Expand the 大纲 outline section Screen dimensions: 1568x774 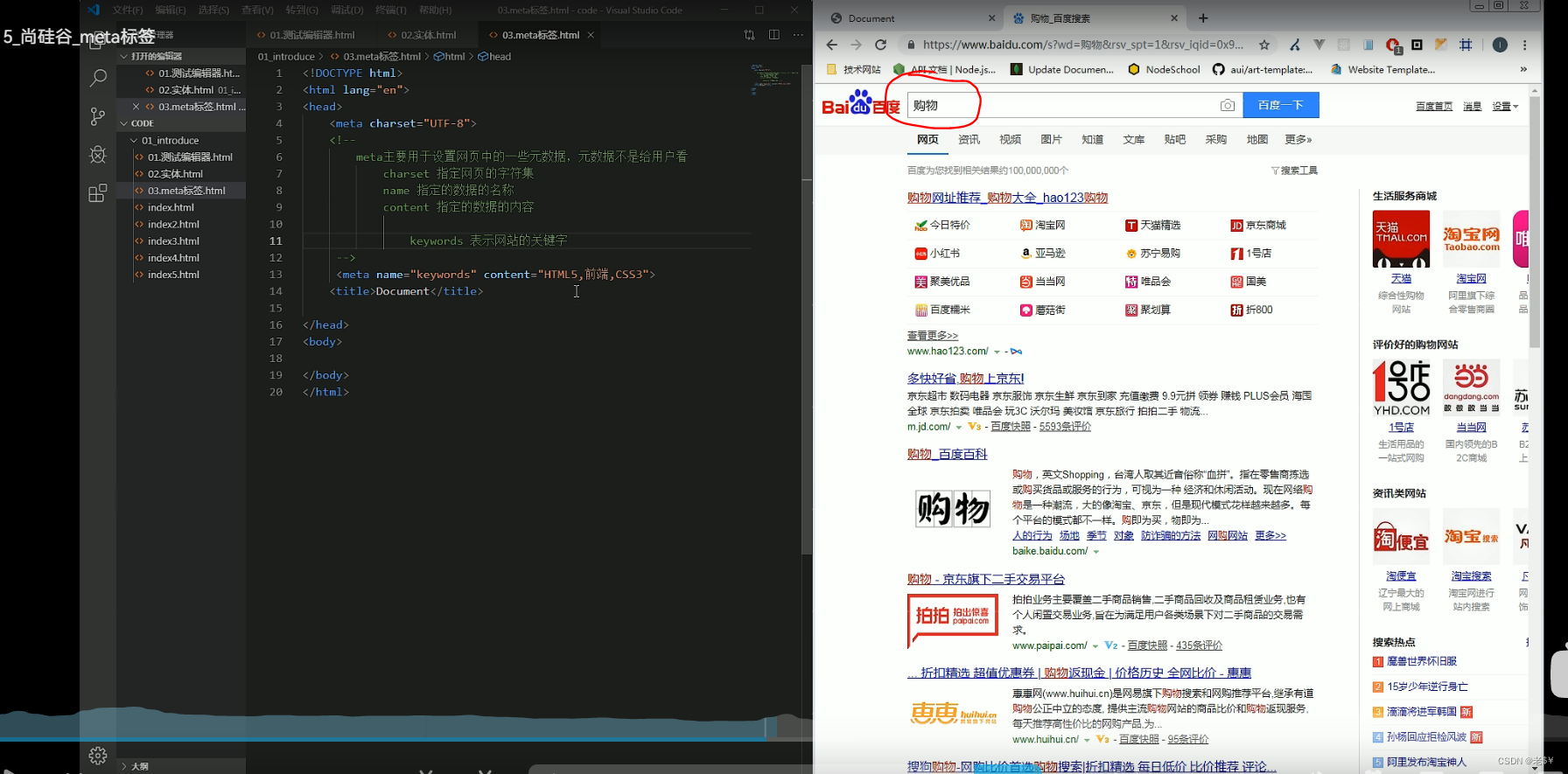coord(123,766)
